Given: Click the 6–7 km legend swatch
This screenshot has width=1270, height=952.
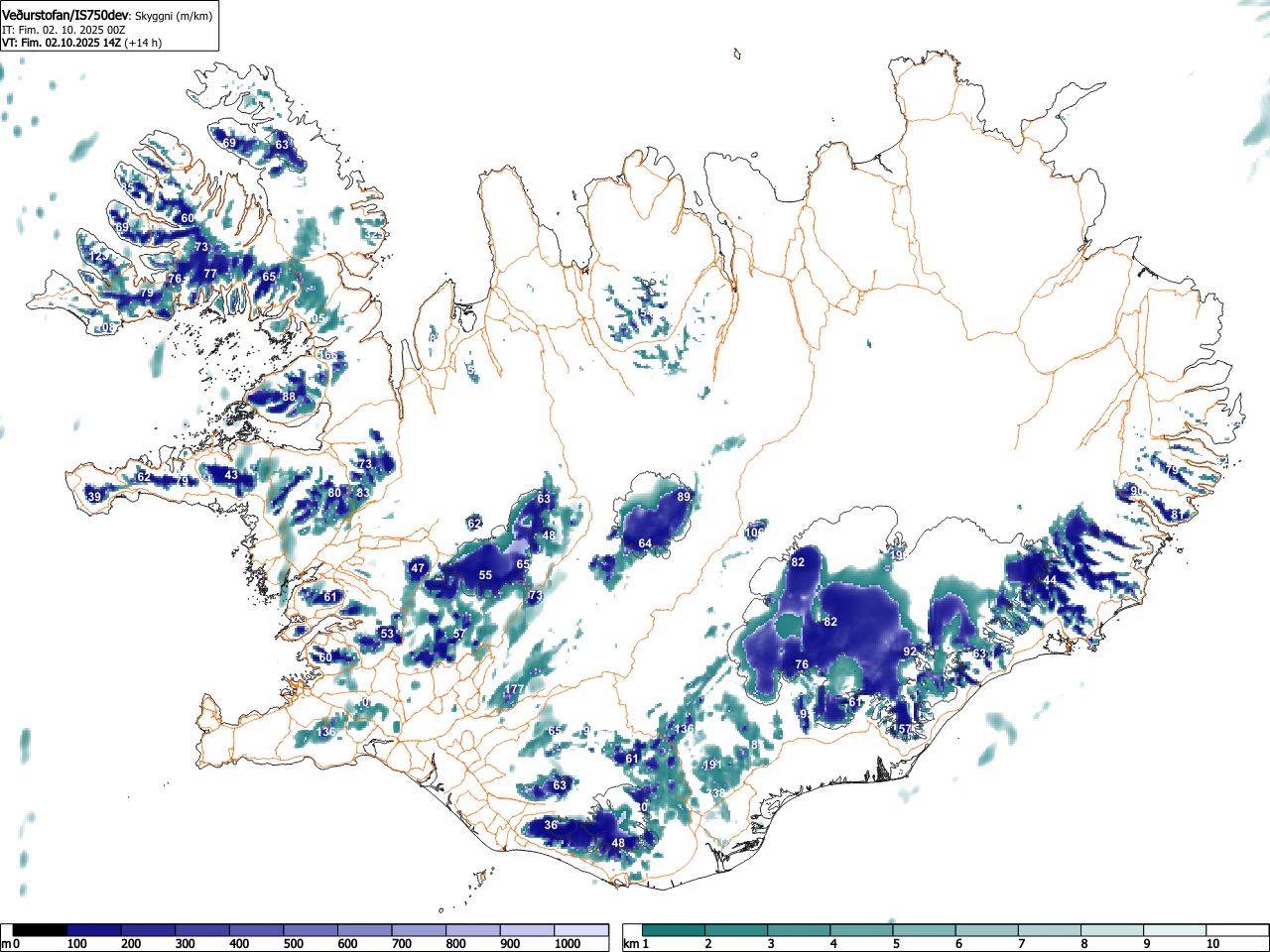Looking at the screenshot, I should pyautogui.click(x=987, y=930).
